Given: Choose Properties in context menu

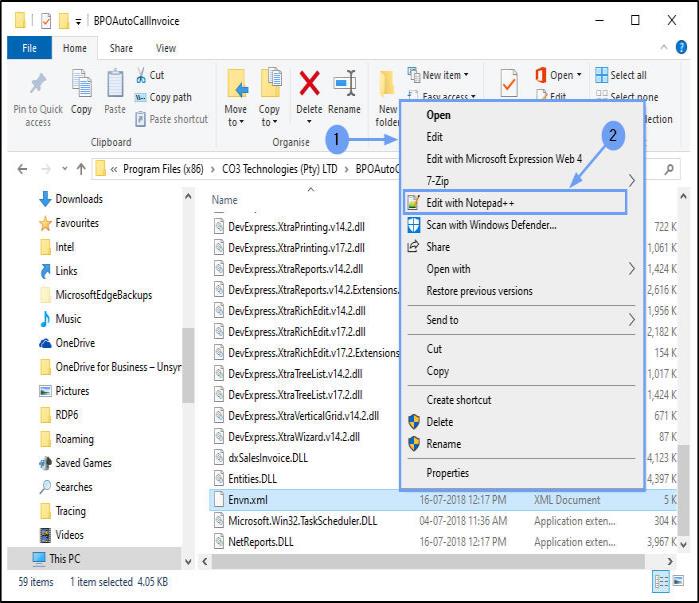Looking at the screenshot, I should [447, 473].
